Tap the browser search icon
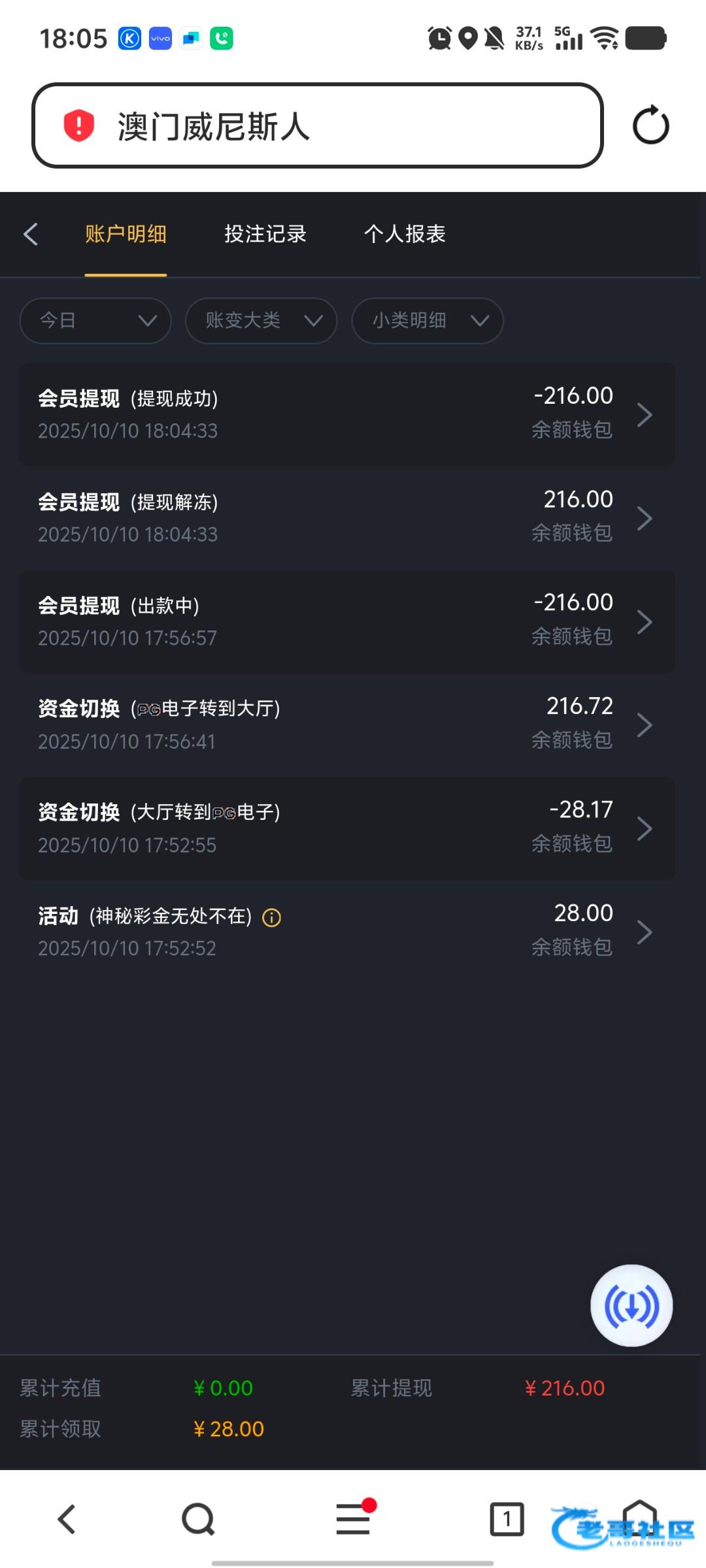Image resolution: width=706 pixels, height=1568 pixels. [198, 1519]
